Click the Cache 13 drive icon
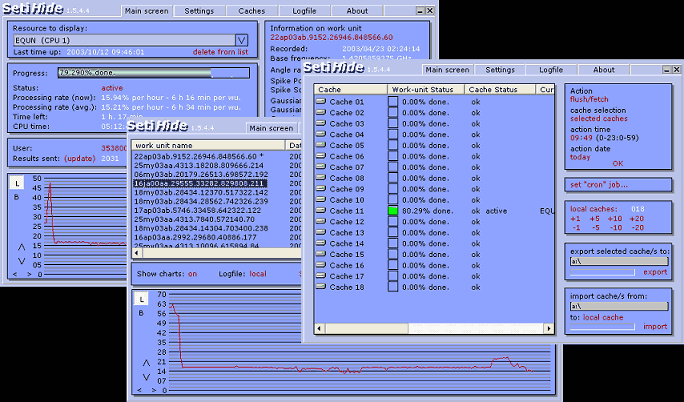The height and width of the screenshot is (402, 684). [321, 232]
